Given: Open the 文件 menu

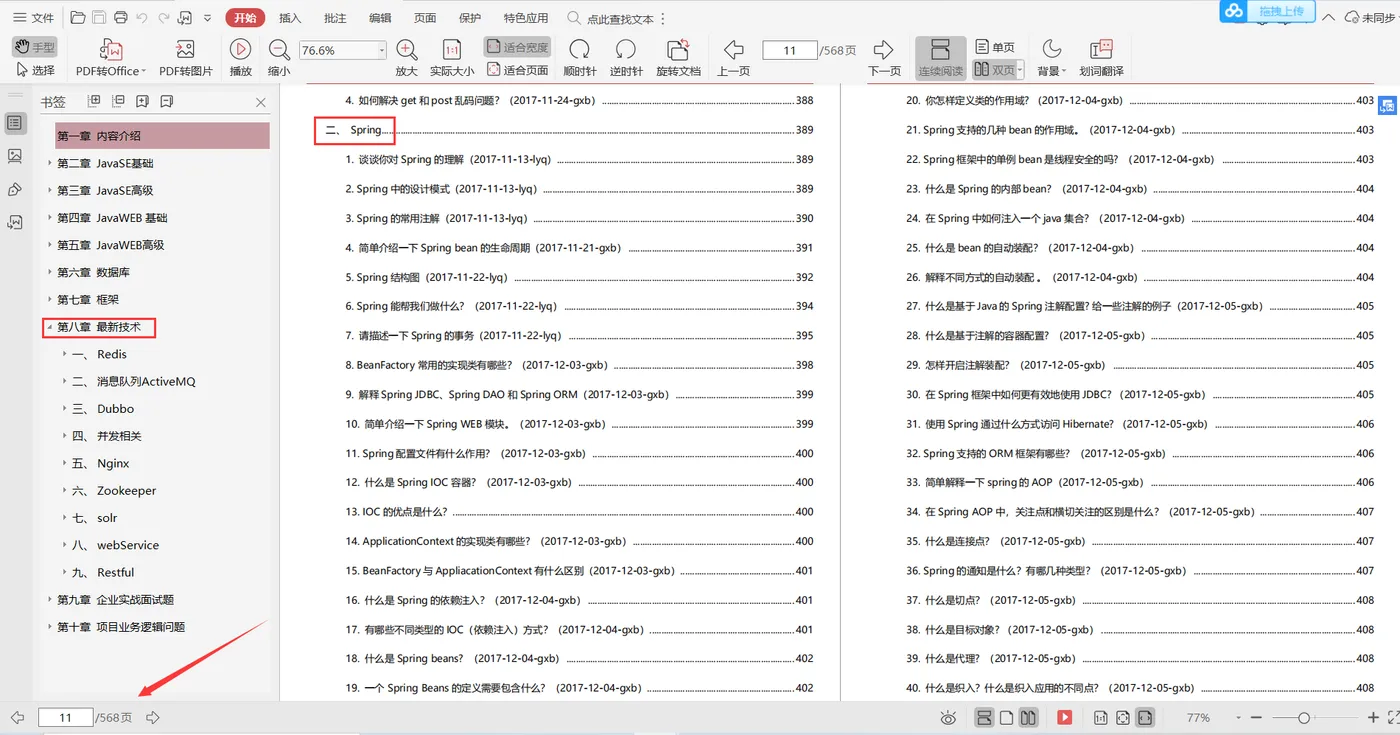Looking at the screenshot, I should [33, 18].
